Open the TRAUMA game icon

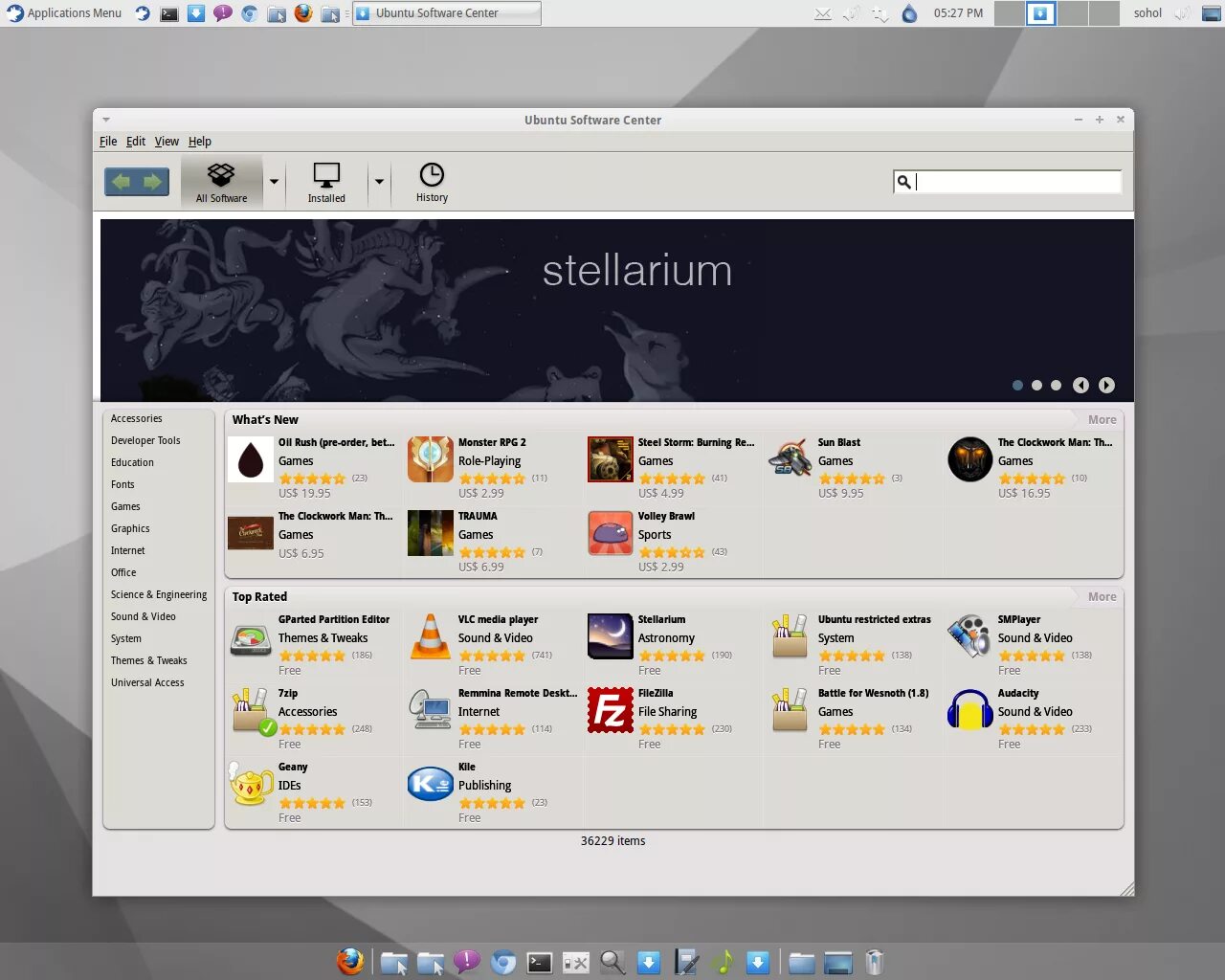431,533
